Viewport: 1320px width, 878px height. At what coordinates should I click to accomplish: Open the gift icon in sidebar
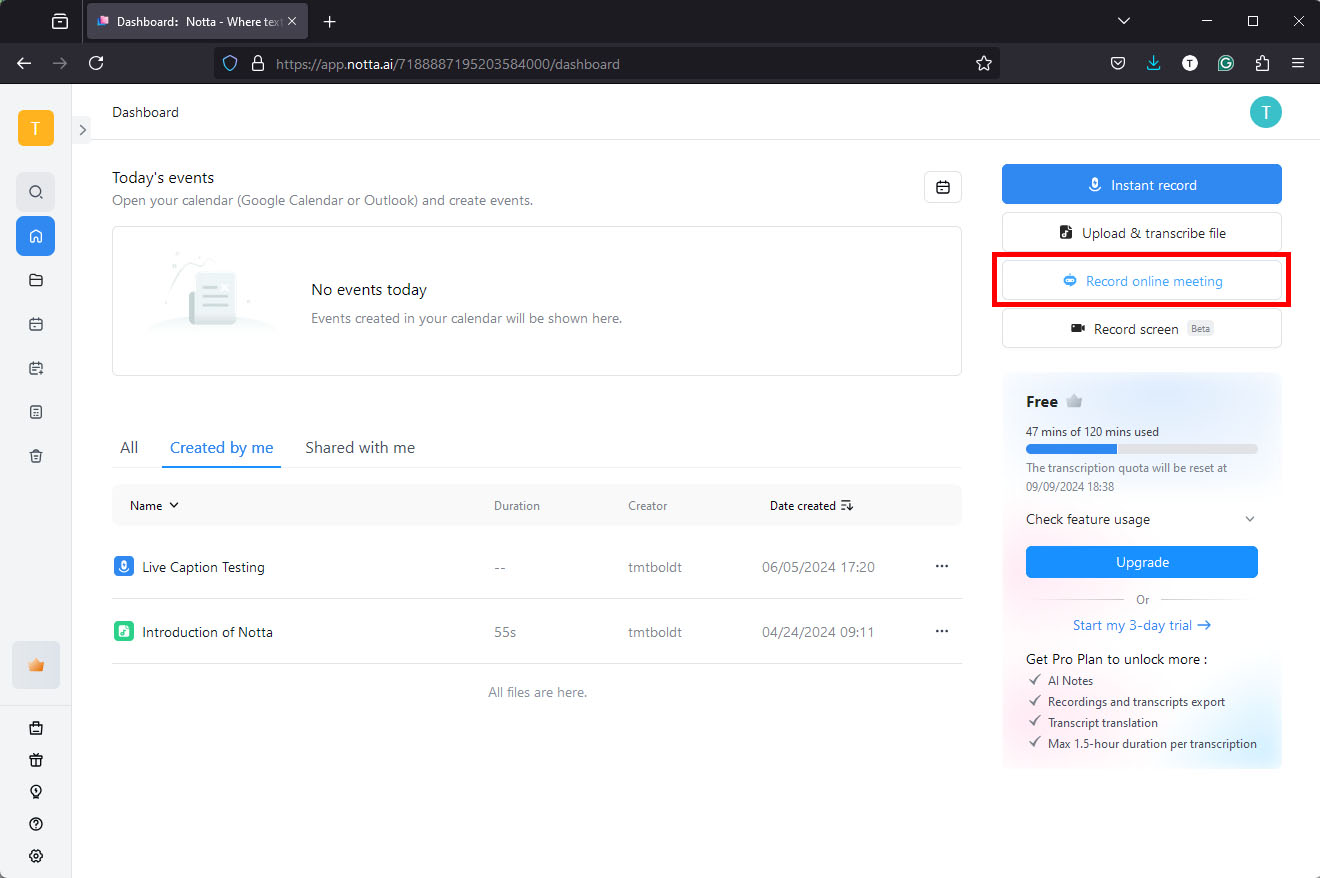coord(36,760)
